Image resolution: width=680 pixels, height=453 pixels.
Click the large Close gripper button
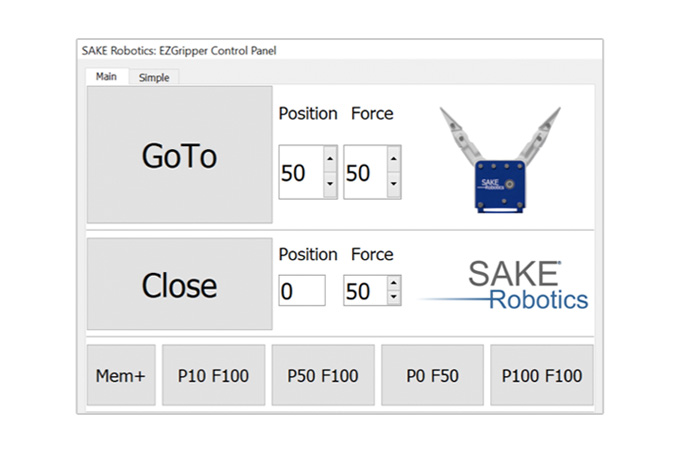[180, 284]
